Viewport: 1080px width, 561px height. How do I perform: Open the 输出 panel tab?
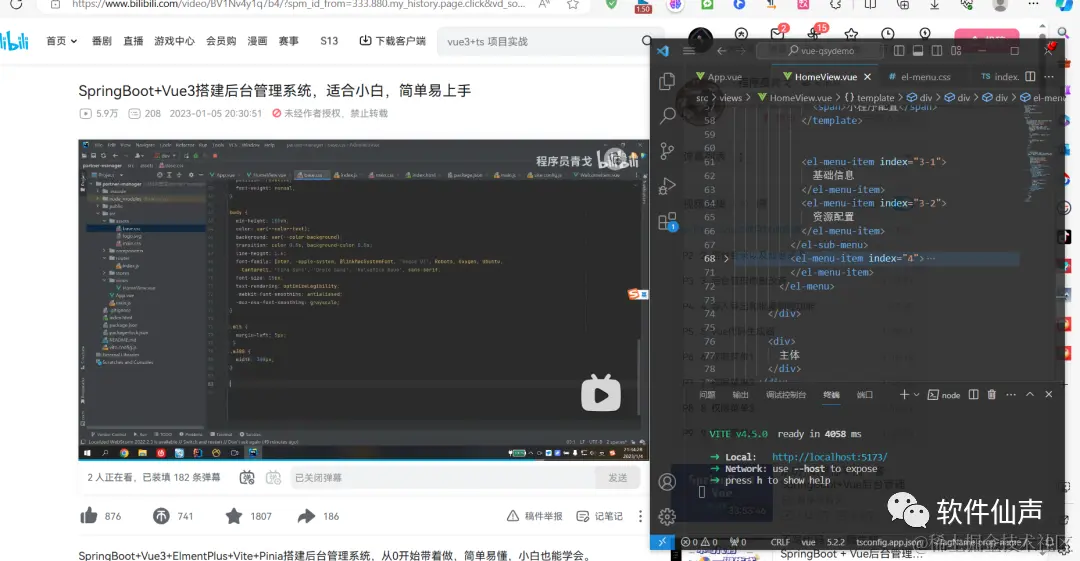740,395
